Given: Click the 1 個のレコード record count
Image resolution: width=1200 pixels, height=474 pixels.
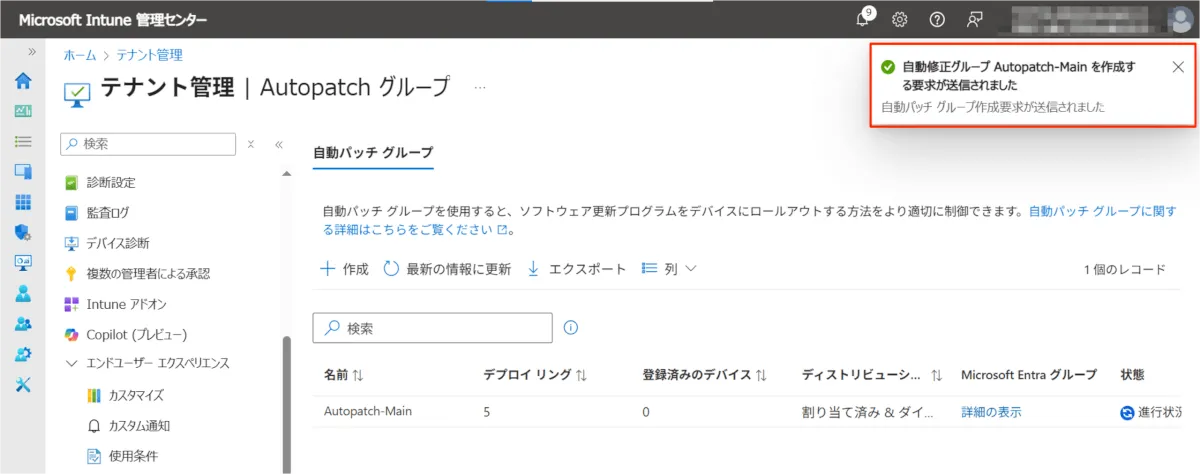Looking at the screenshot, I should (1125, 270).
